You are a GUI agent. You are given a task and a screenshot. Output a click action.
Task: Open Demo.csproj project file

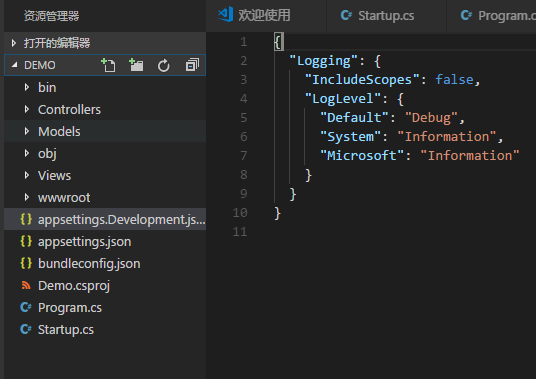coord(105,285)
